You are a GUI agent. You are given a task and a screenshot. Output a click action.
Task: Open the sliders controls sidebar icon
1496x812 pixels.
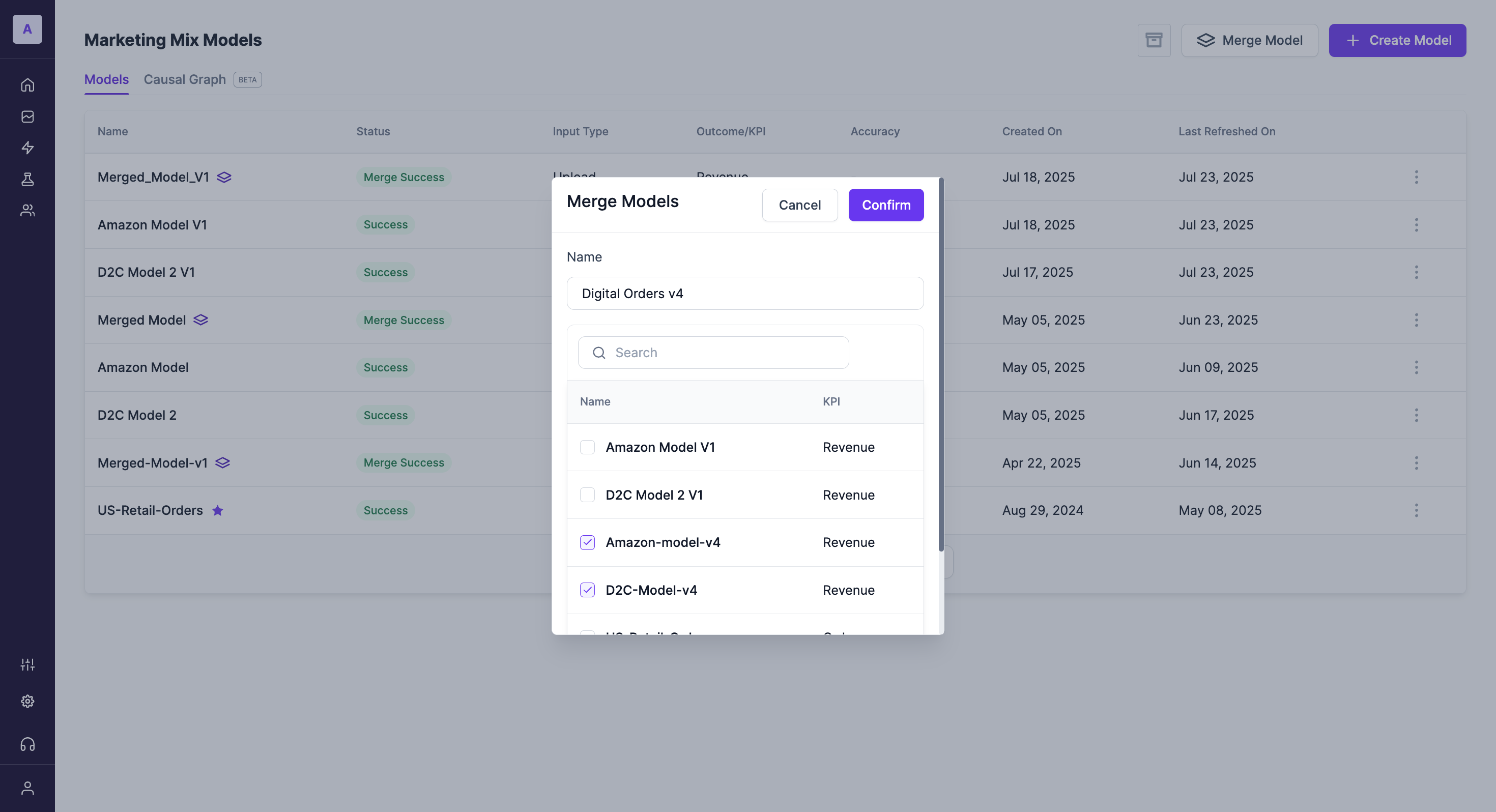pos(27,664)
